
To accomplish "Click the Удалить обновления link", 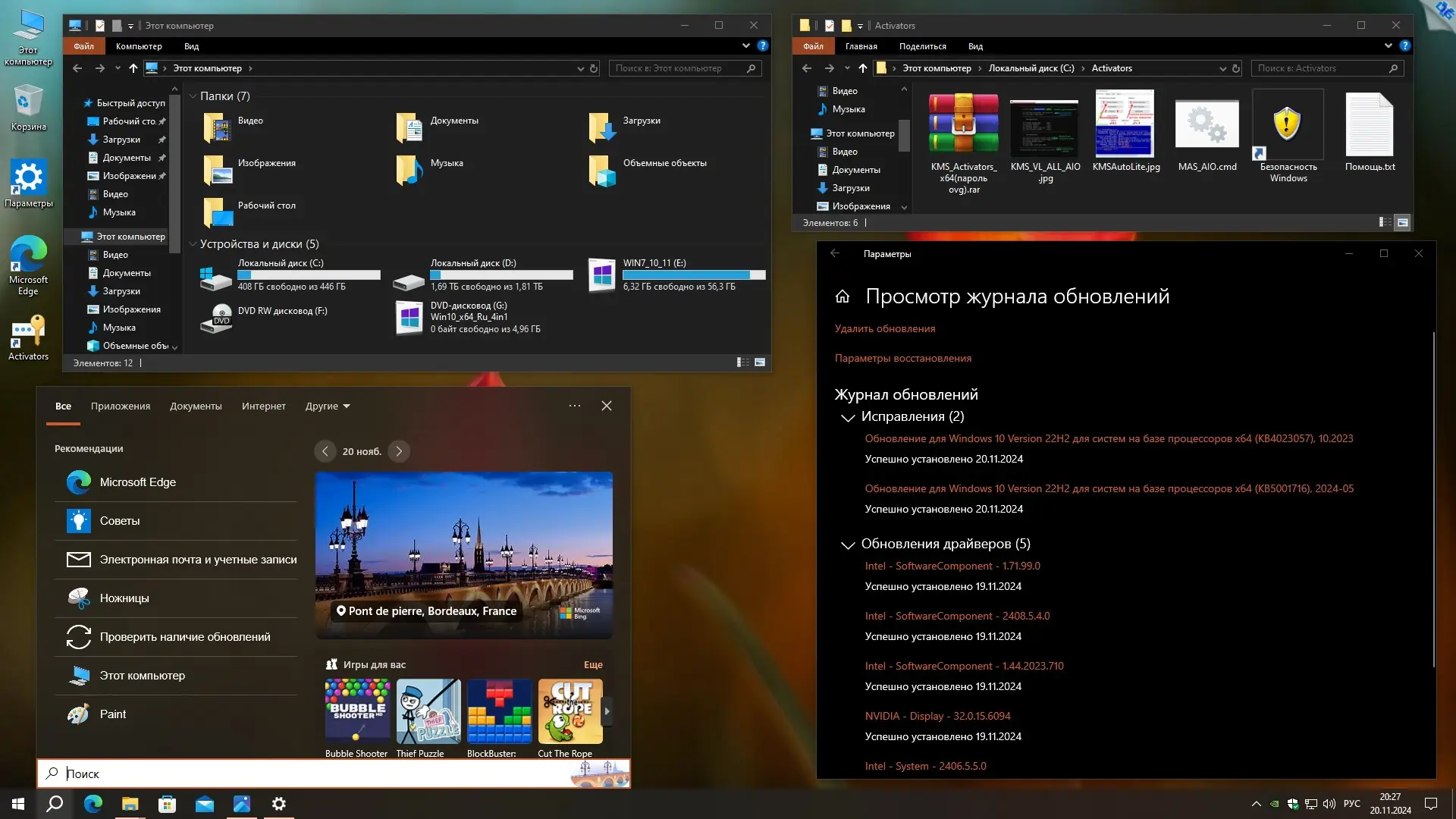I will [884, 328].
